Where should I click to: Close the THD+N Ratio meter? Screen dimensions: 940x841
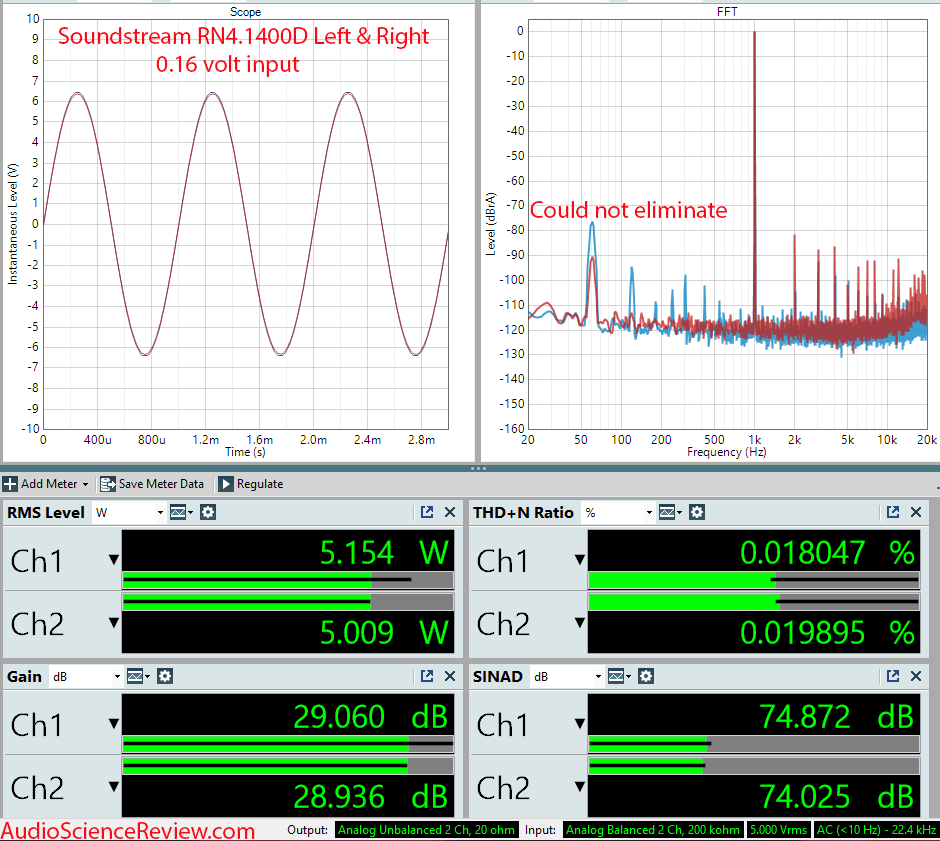[x=915, y=512]
